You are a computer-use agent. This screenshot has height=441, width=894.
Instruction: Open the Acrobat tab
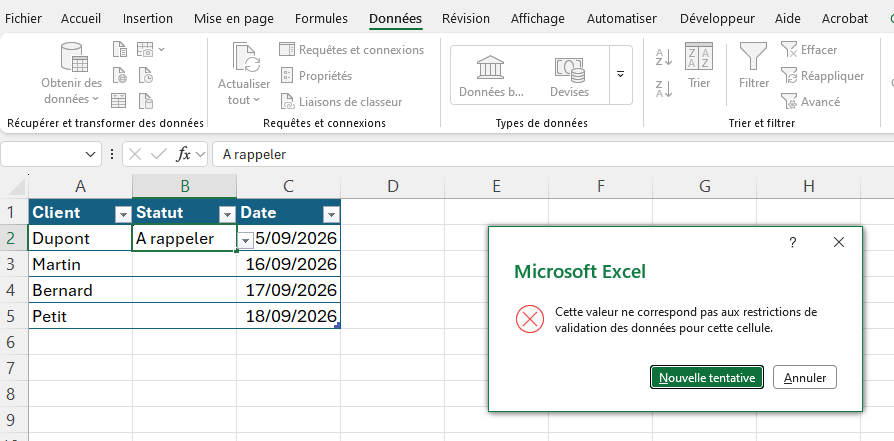click(x=845, y=18)
